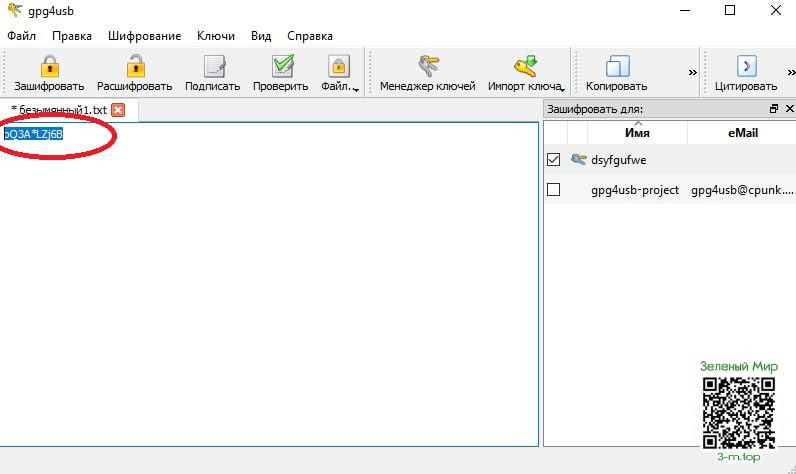Expand hidden toolbar items after Копировать
The image size is (796, 474).
[692, 72]
